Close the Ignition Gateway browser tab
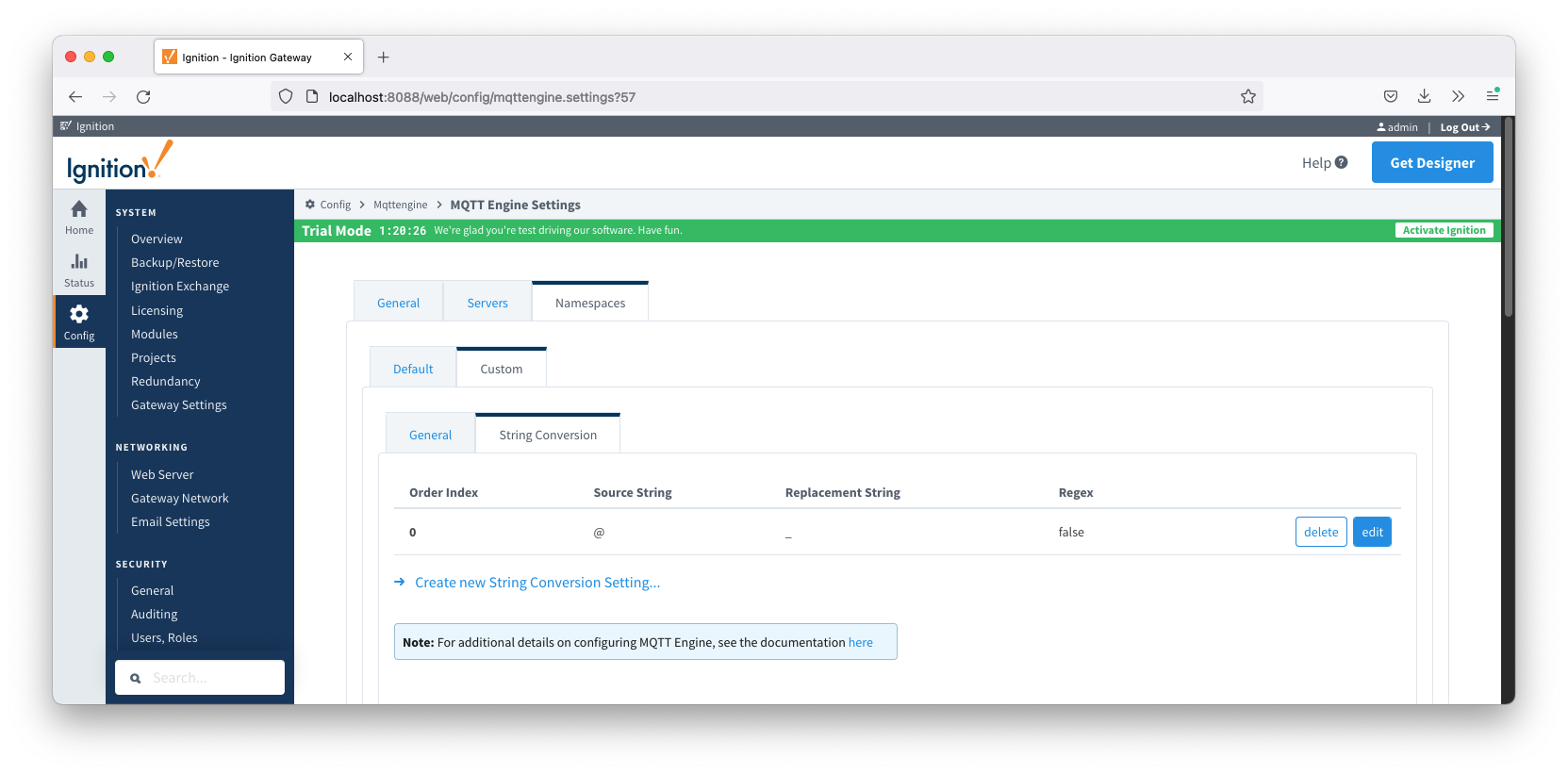 [348, 57]
